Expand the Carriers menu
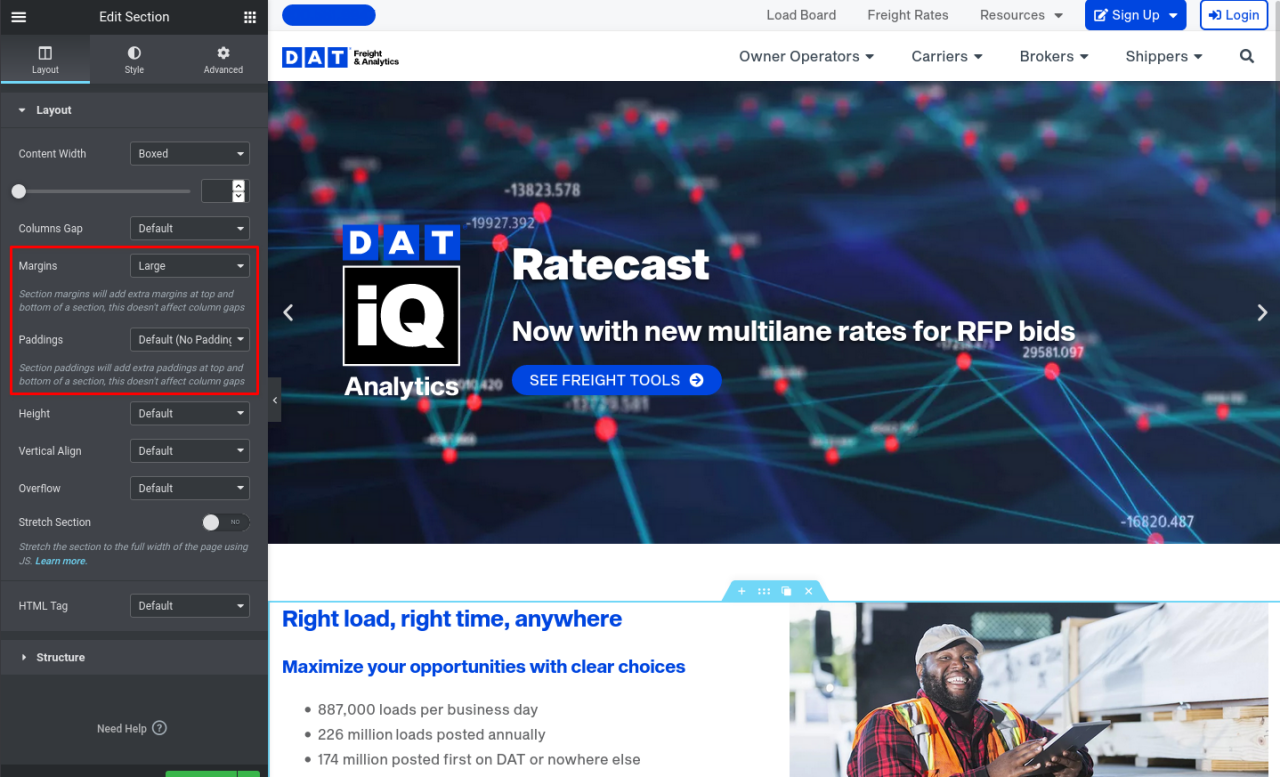 point(947,56)
